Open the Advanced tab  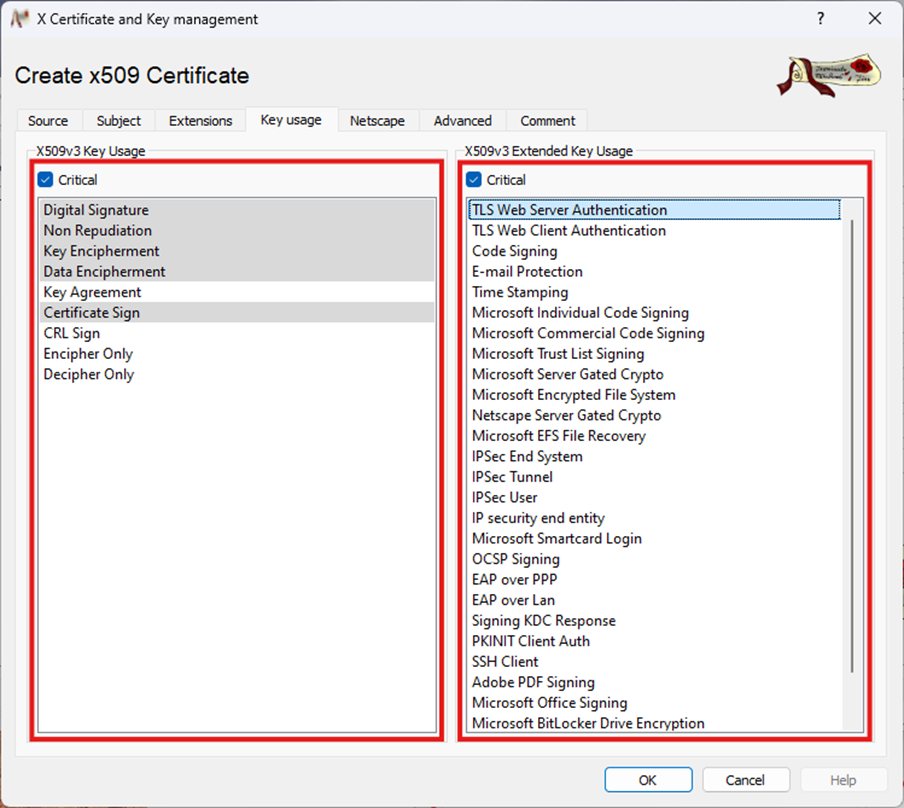click(x=462, y=121)
